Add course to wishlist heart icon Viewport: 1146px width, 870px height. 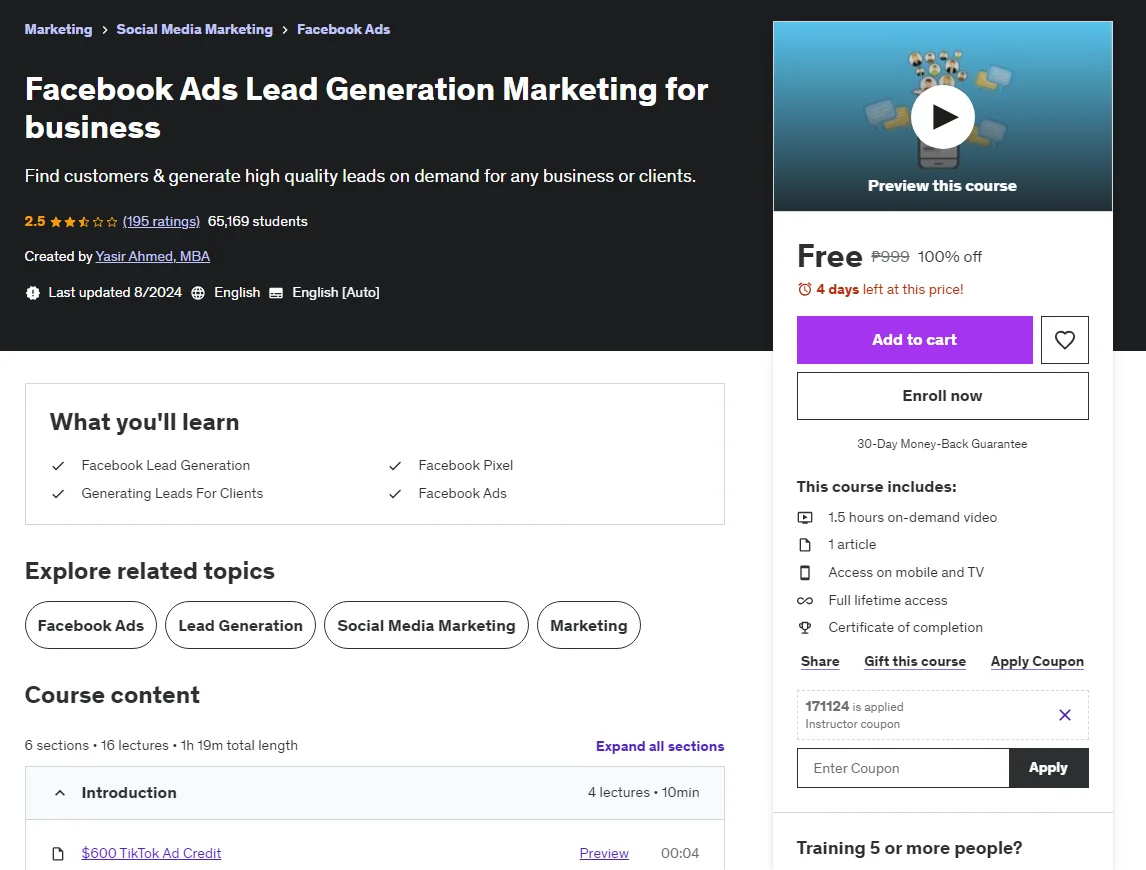click(x=1064, y=340)
